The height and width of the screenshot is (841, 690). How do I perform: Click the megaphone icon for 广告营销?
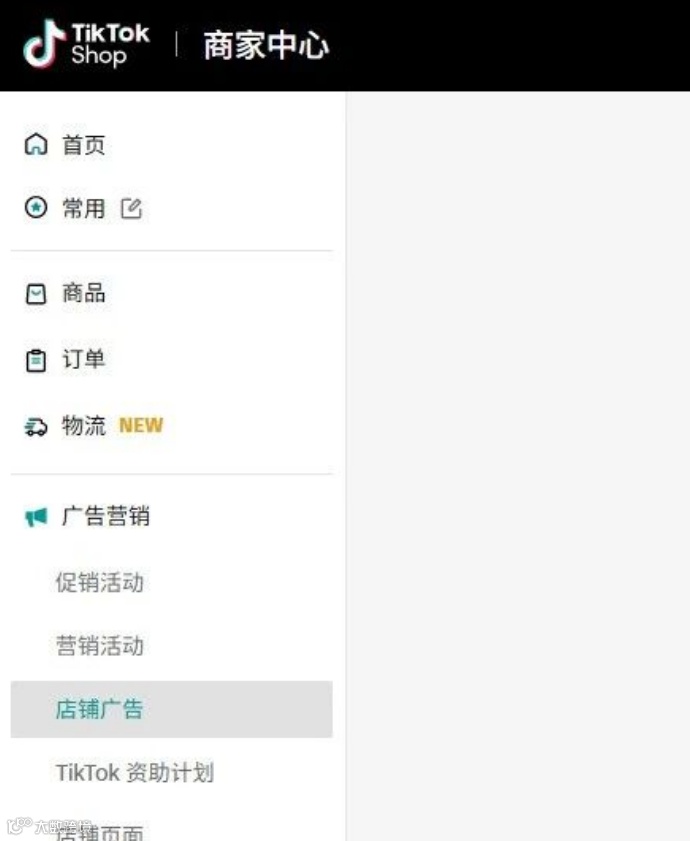[x=36, y=517]
